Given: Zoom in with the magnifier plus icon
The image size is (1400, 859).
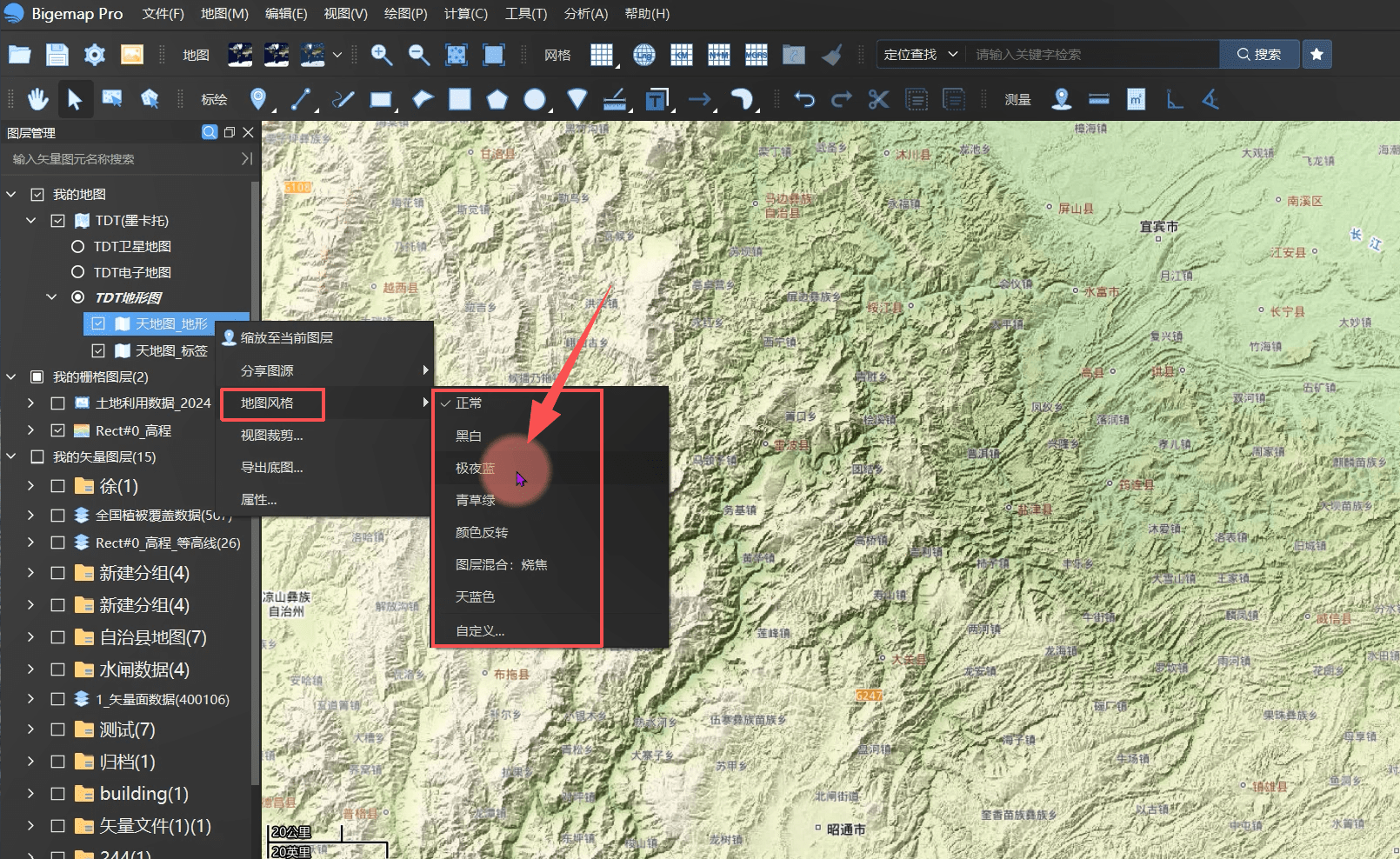Looking at the screenshot, I should pyautogui.click(x=382, y=55).
